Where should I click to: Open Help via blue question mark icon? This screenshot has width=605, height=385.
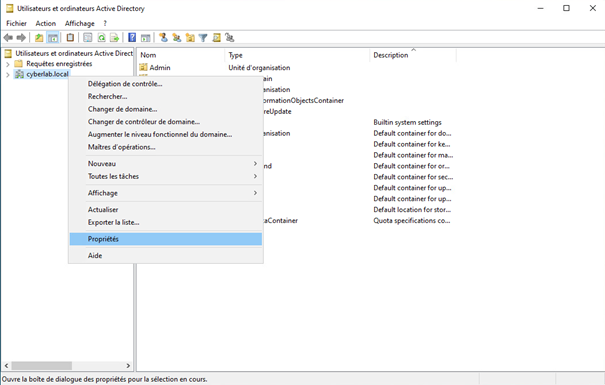[x=132, y=38]
